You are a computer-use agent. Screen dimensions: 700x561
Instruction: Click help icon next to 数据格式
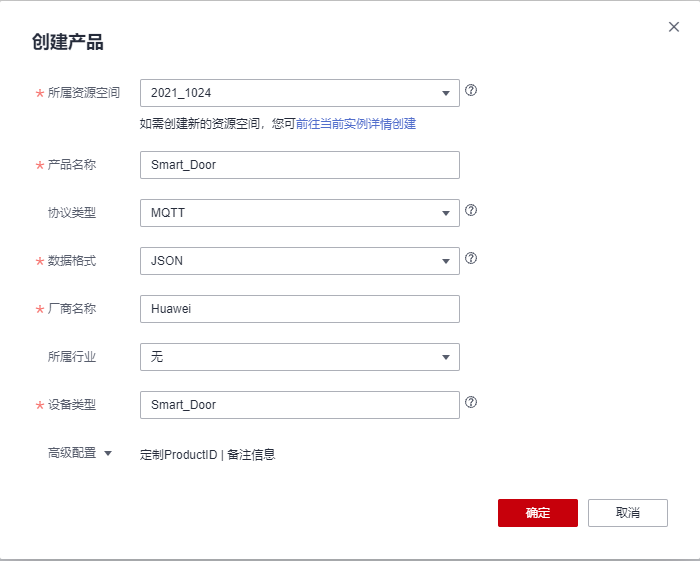click(471, 258)
